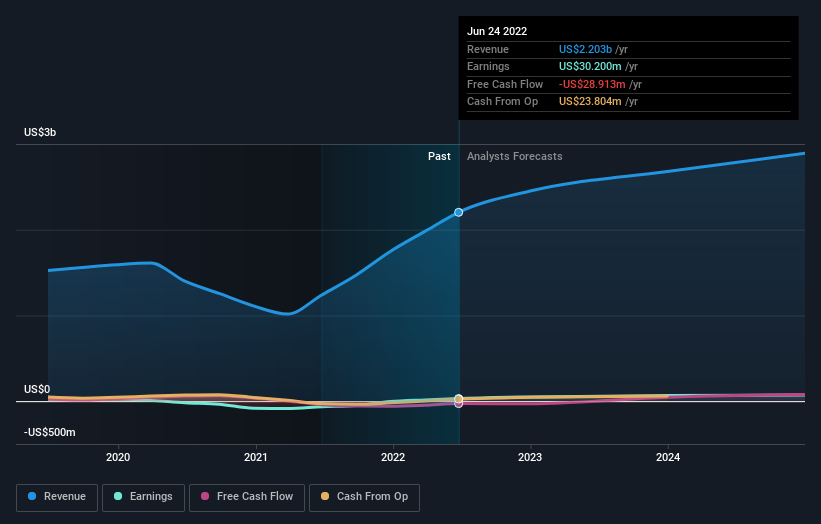This screenshot has height=524, width=821.
Task: Click the US$3b y-axis label
Action: (40, 132)
